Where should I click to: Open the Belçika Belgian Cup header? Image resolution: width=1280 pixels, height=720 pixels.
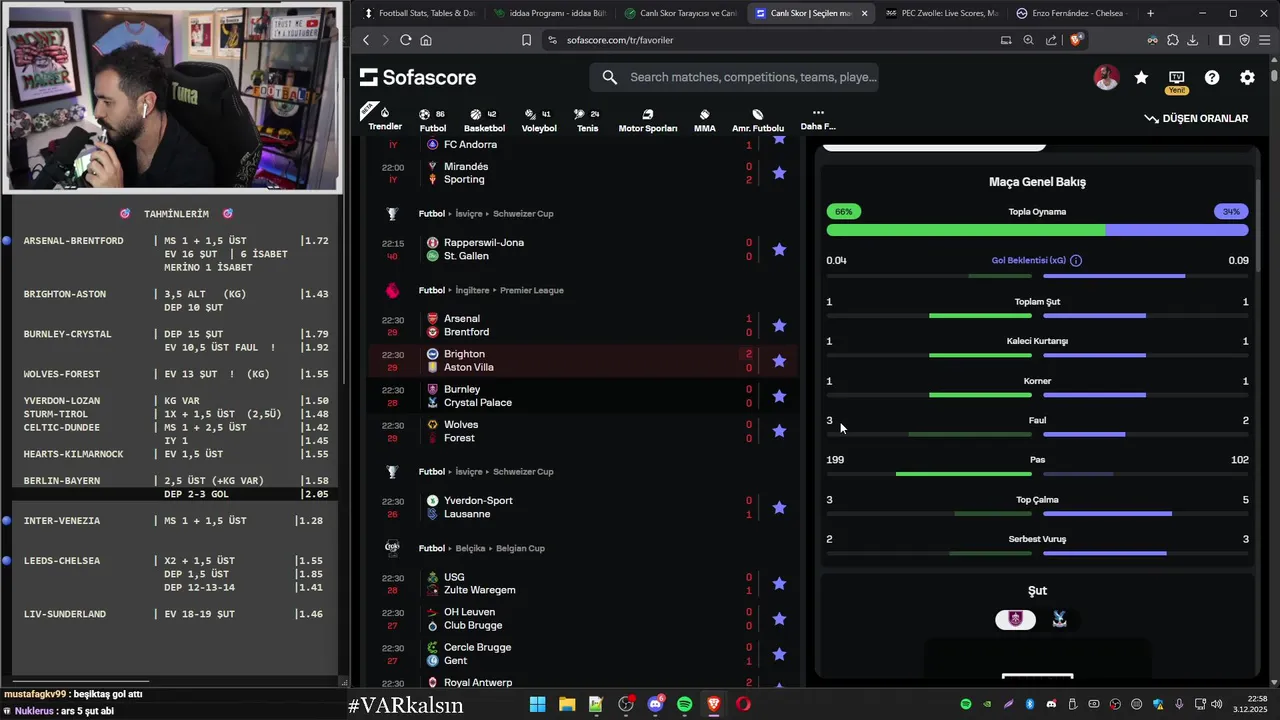coord(482,548)
